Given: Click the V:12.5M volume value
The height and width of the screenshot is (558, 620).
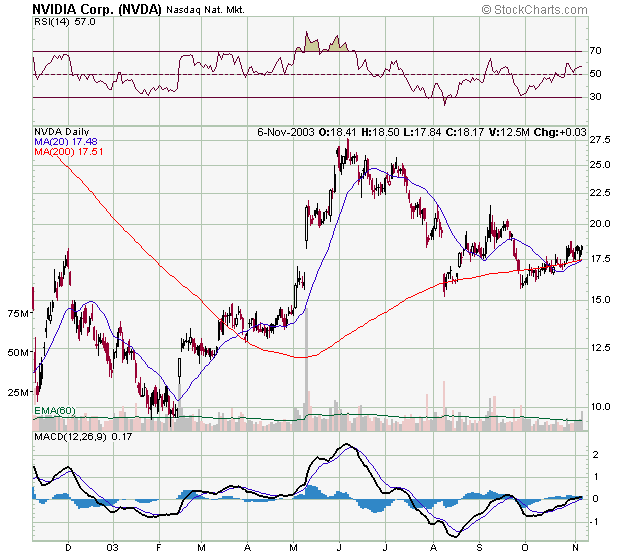Looking at the screenshot, I should pyautogui.click(x=509, y=132).
